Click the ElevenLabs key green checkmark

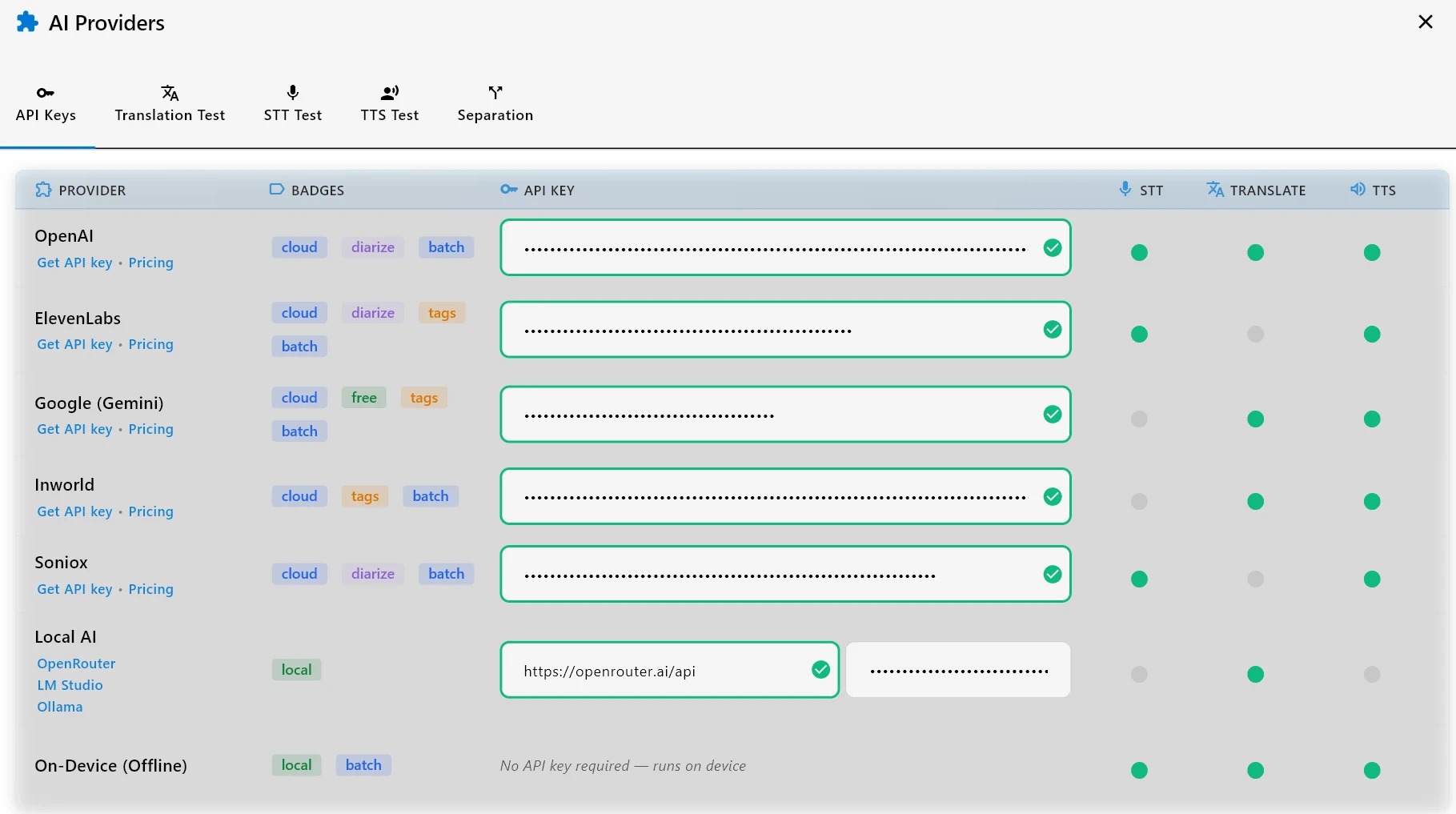click(x=1053, y=330)
